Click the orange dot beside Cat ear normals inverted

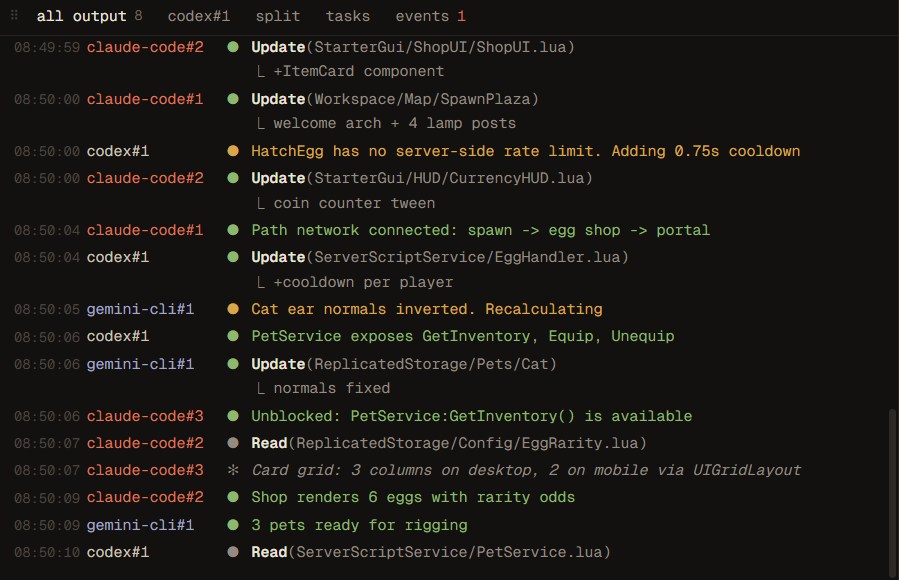(x=233, y=309)
